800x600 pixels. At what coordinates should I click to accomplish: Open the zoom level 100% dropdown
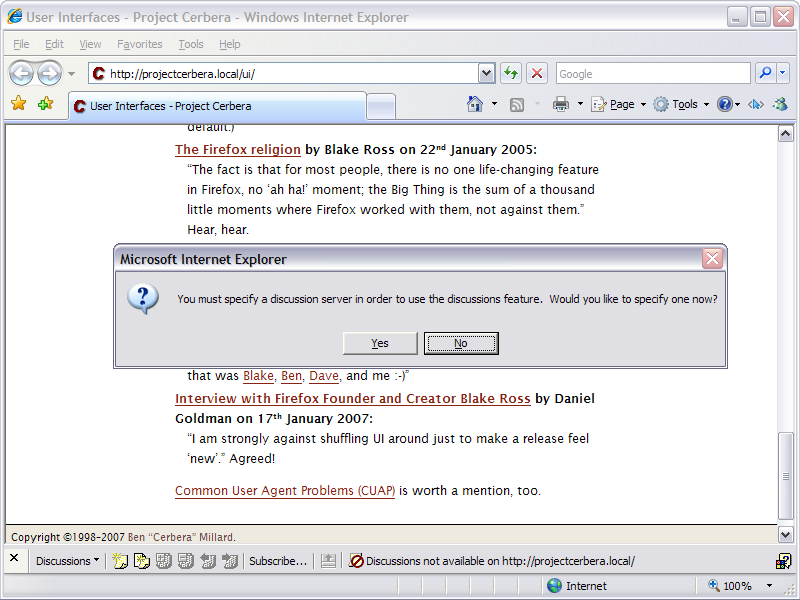[x=770, y=586]
